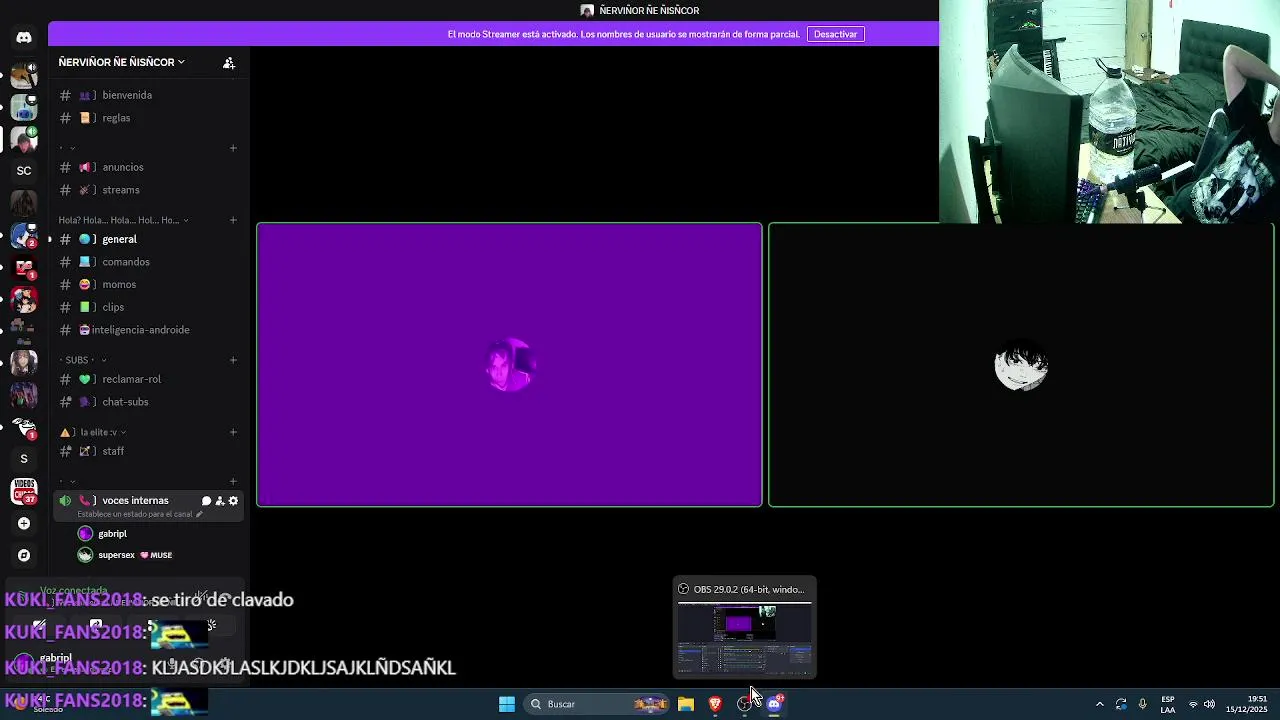1280x720 pixels.
Task: Open OBS Studio taskbar icon
Action: [x=745, y=704]
